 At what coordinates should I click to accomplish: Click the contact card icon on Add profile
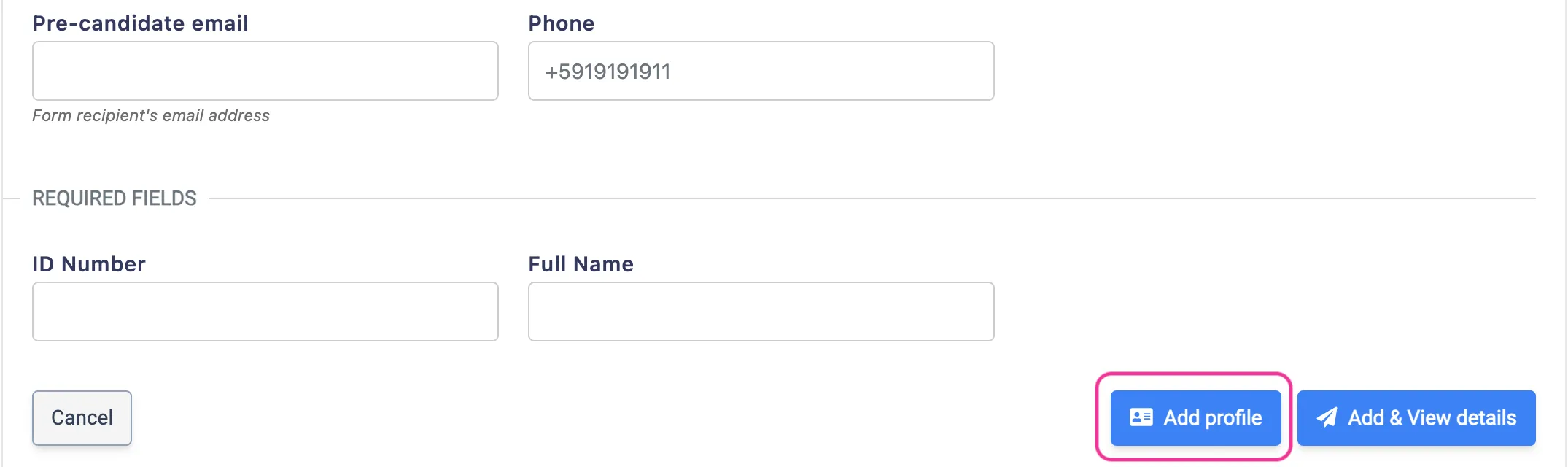click(x=1140, y=417)
